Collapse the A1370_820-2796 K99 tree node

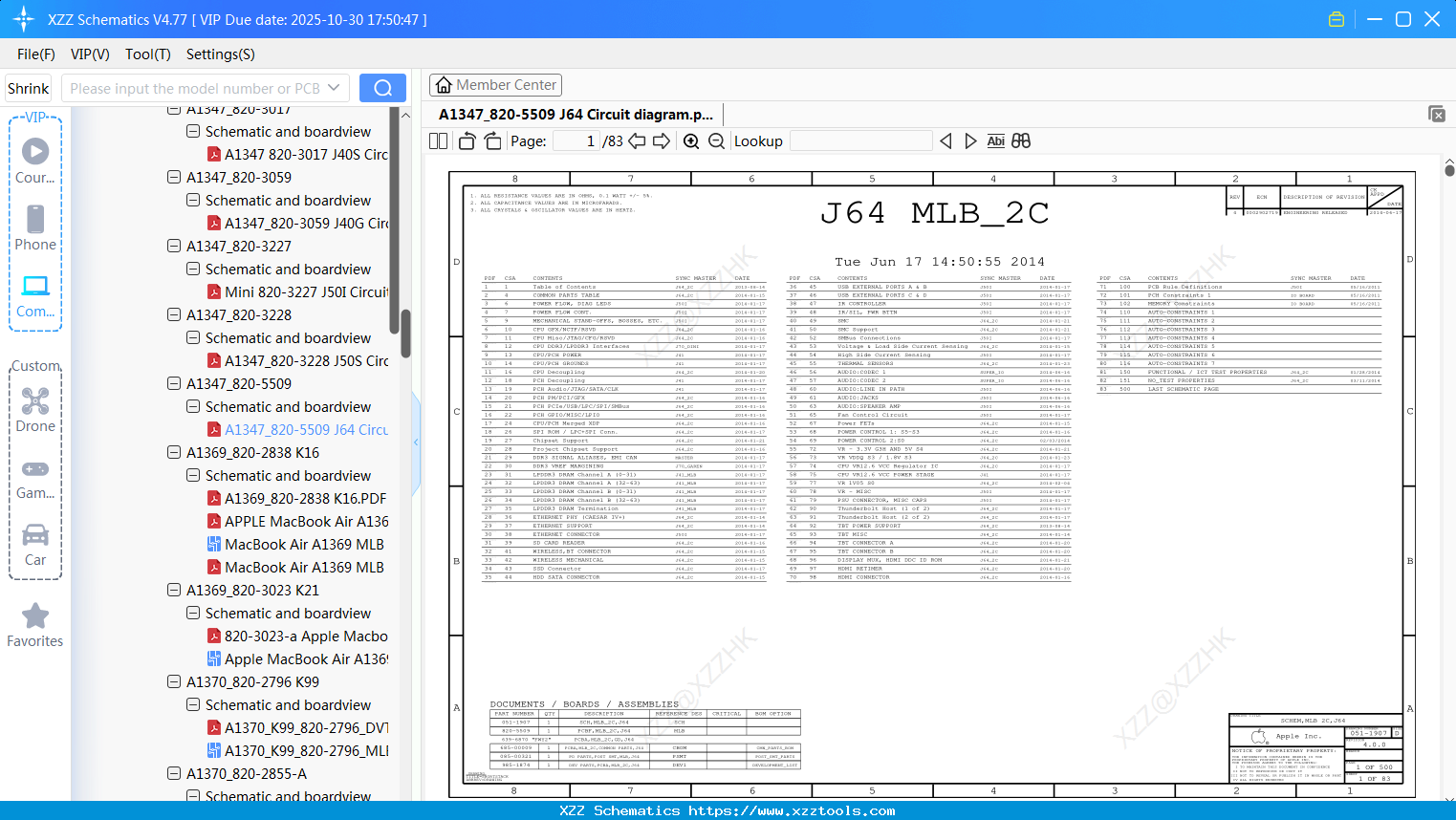174,681
